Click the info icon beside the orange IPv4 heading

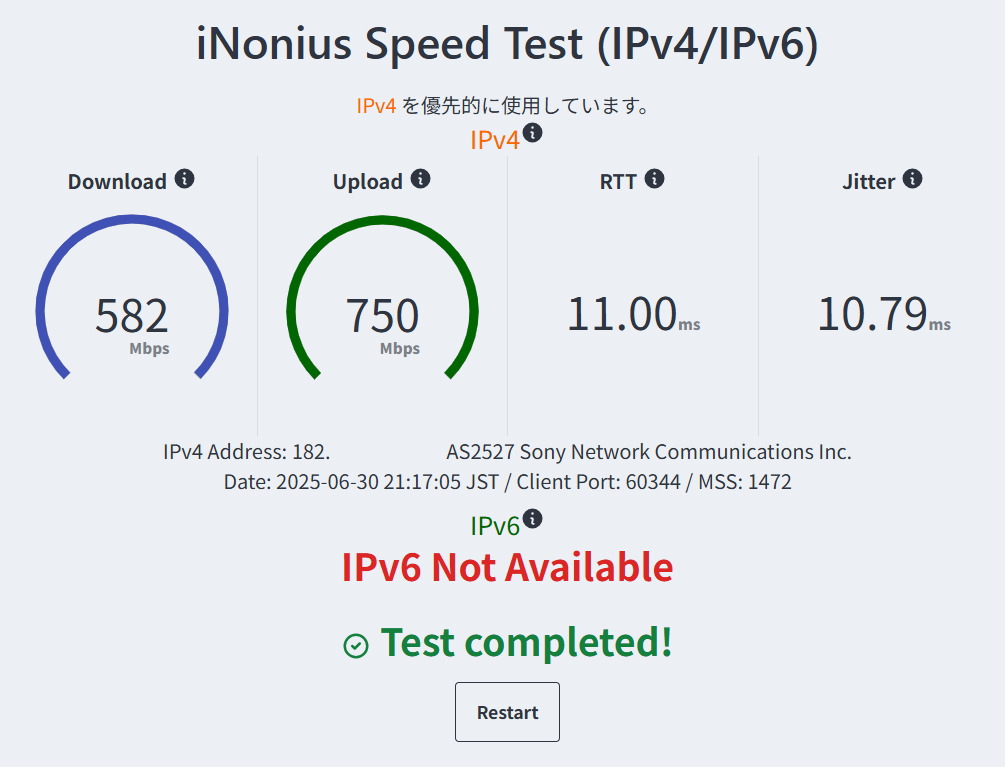tap(533, 132)
